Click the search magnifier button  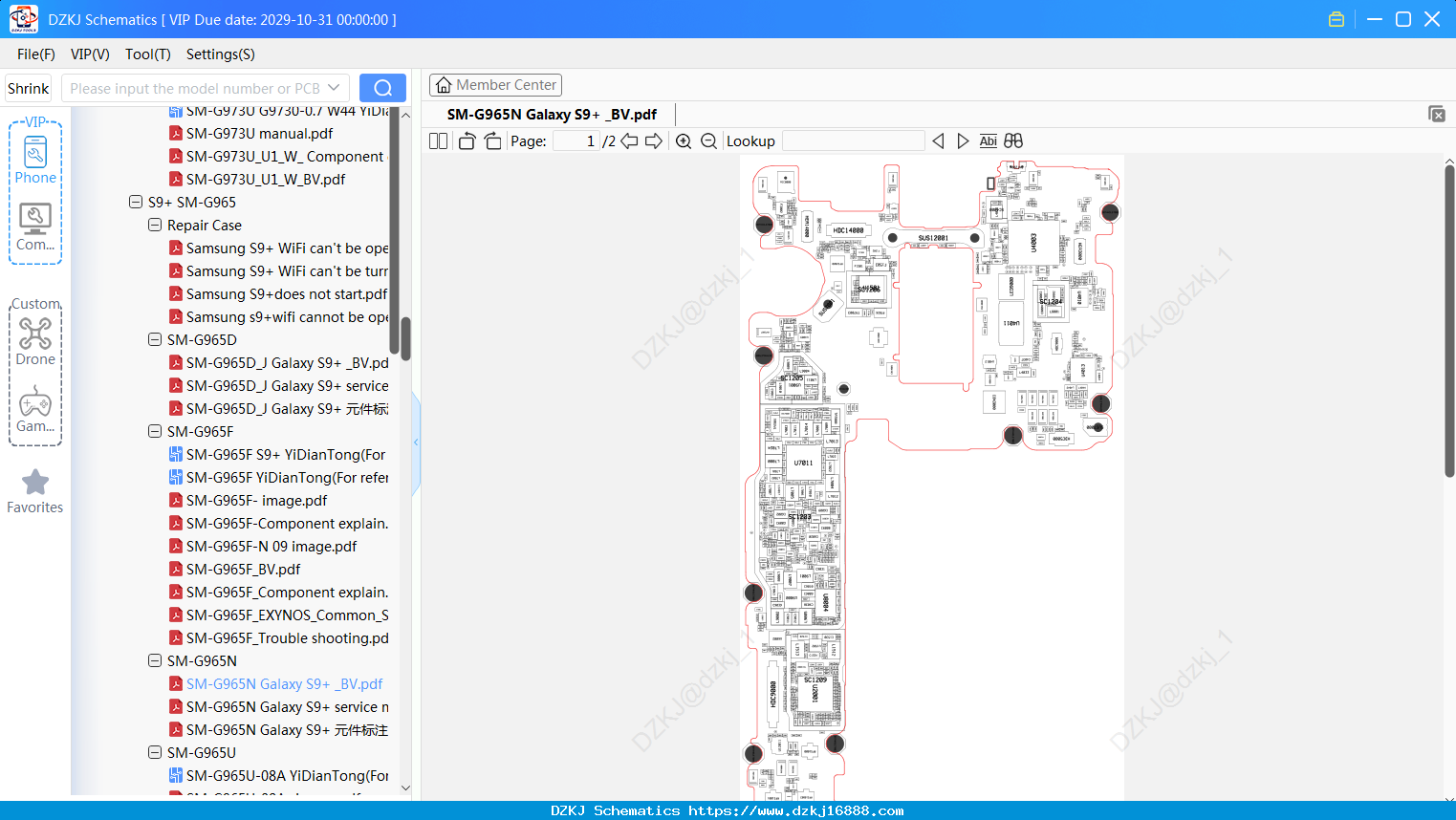(x=382, y=88)
